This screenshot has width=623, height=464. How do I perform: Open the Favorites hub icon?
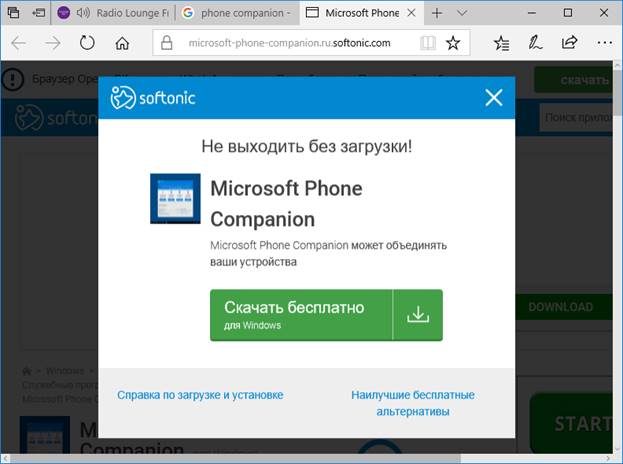point(501,43)
